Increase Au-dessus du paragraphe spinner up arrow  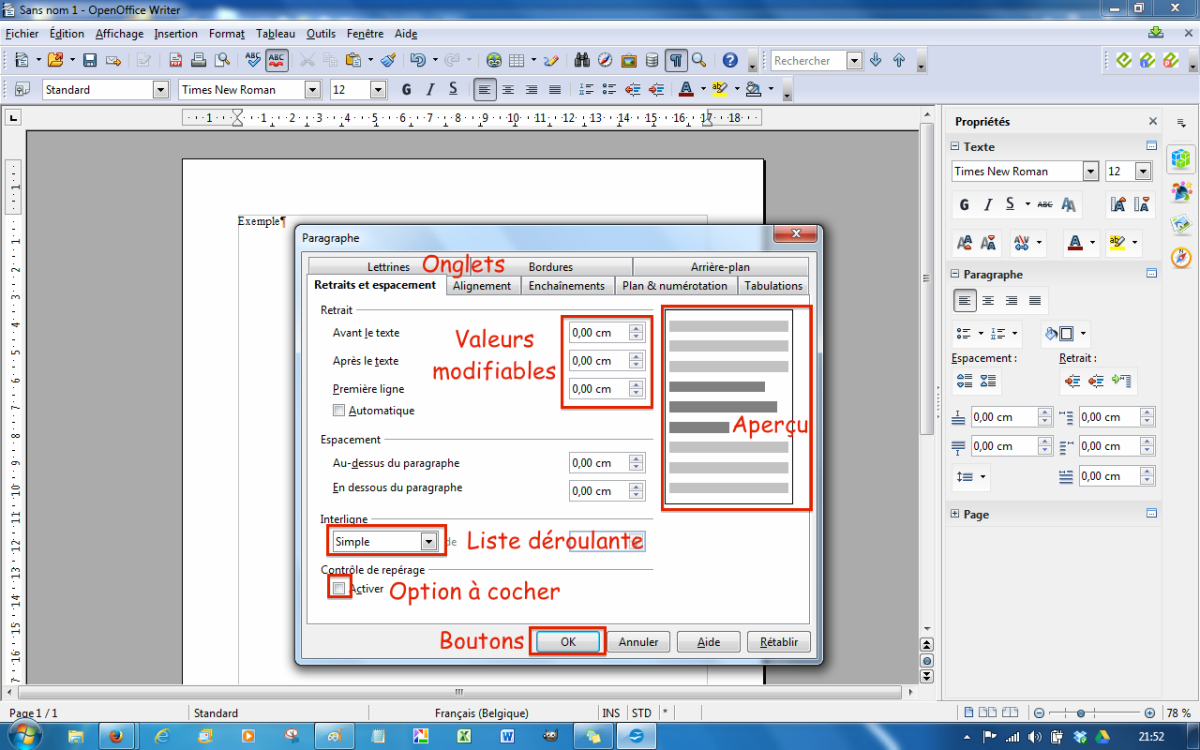click(636, 458)
